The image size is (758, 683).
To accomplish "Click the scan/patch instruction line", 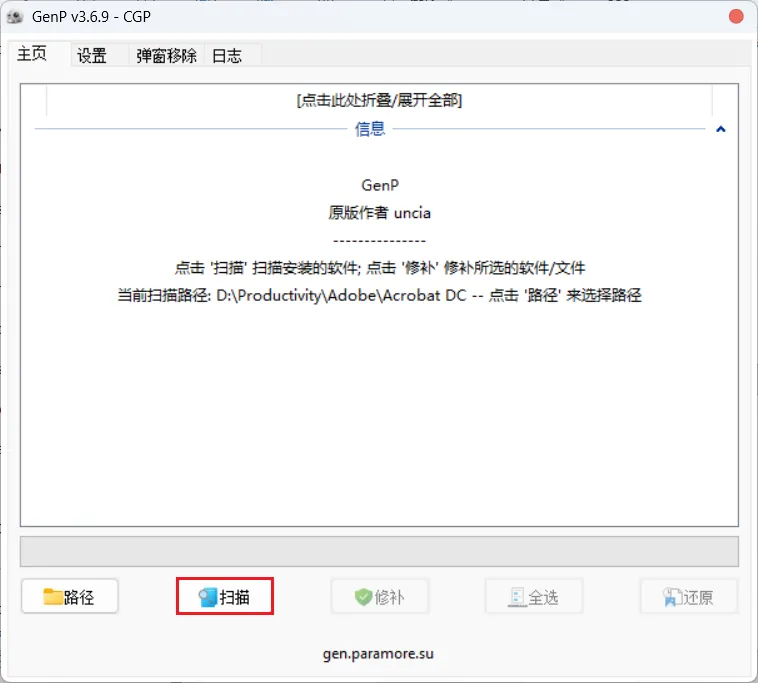I will pos(379,267).
